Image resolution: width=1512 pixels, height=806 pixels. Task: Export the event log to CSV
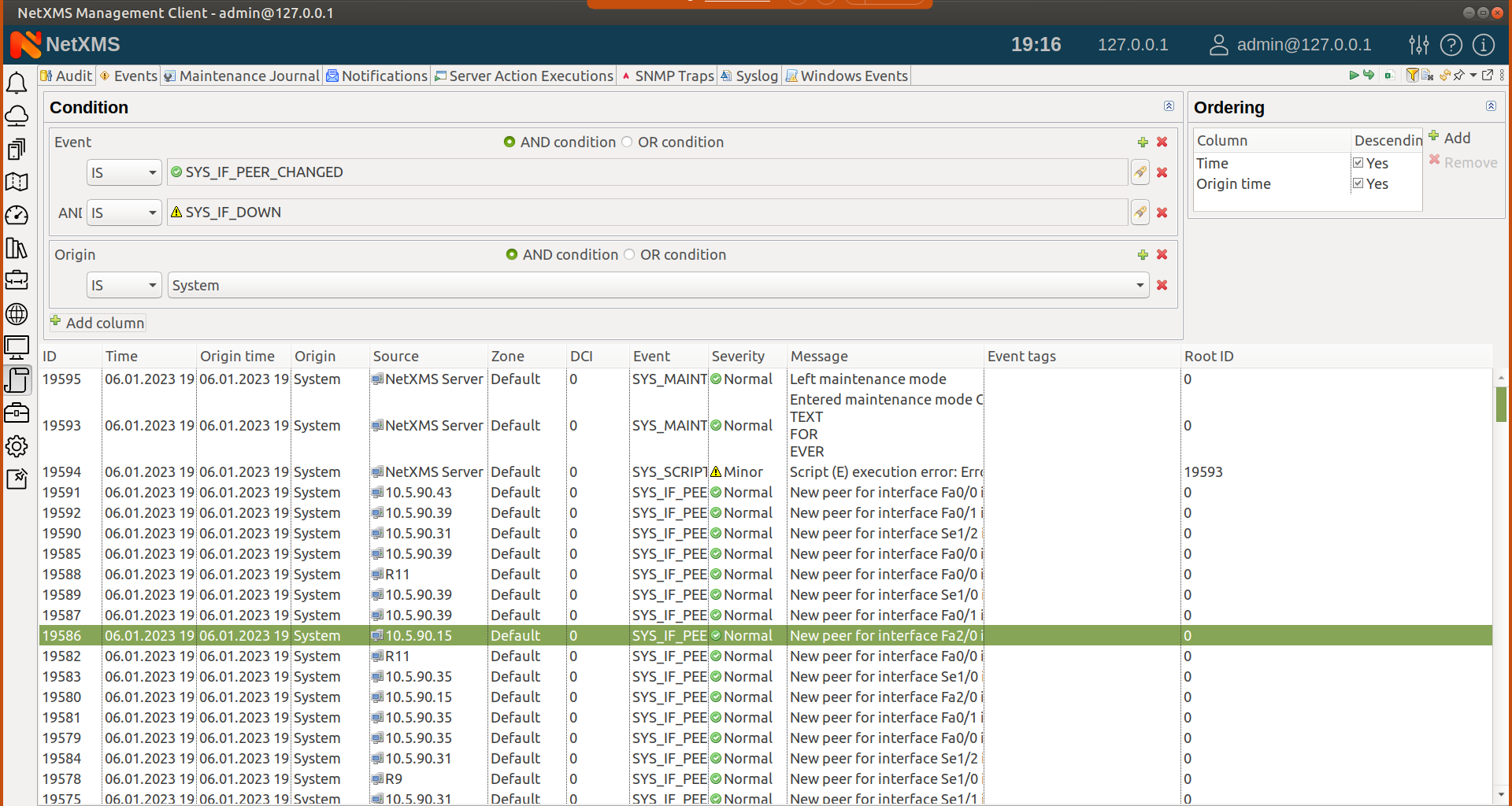point(1390,76)
